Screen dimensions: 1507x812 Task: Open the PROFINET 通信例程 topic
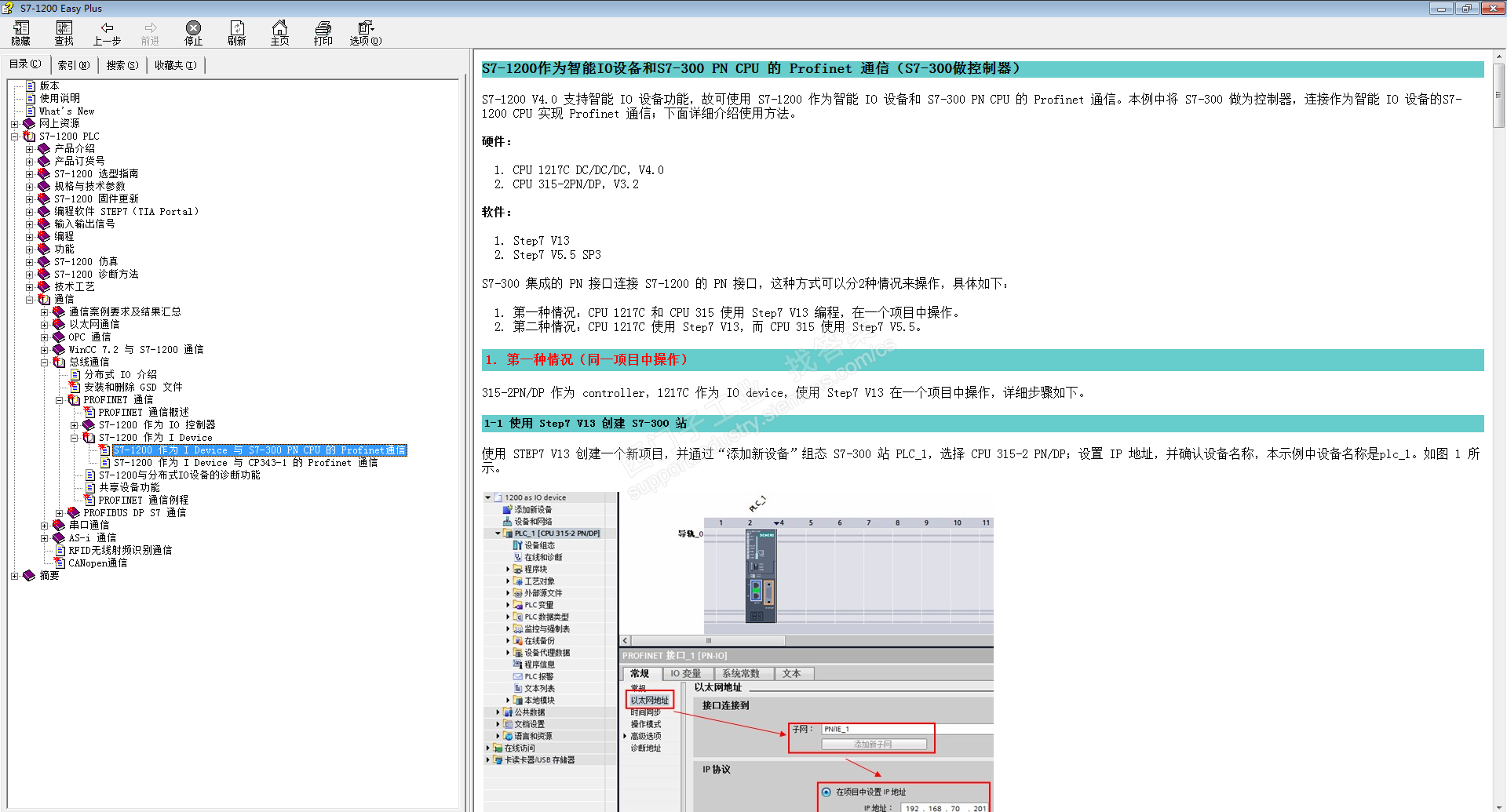coord(144,500)
